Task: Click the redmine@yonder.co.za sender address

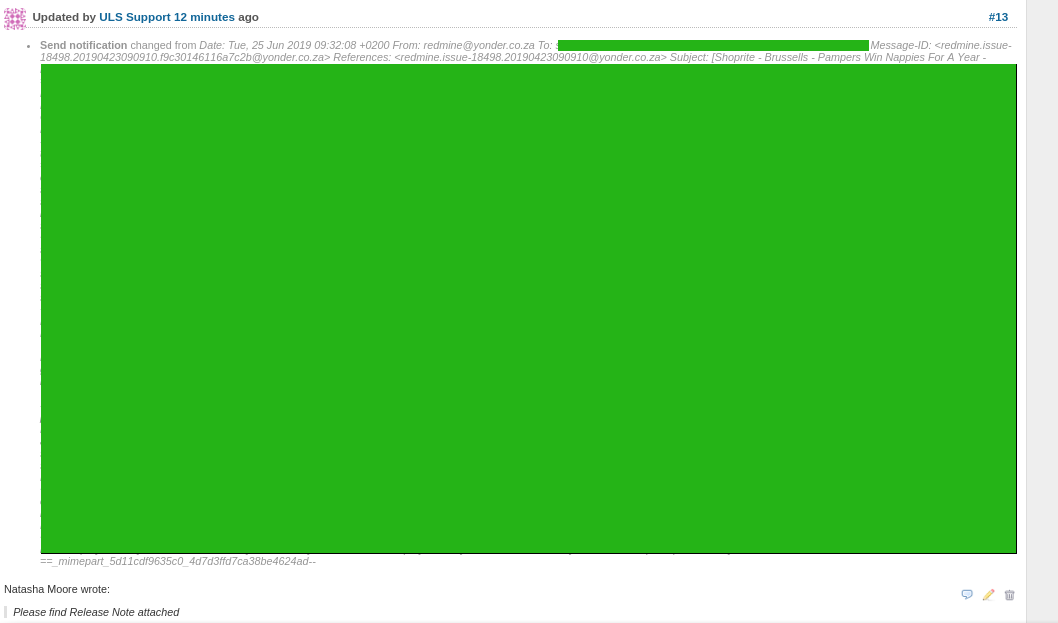Action: coord(479,45)
